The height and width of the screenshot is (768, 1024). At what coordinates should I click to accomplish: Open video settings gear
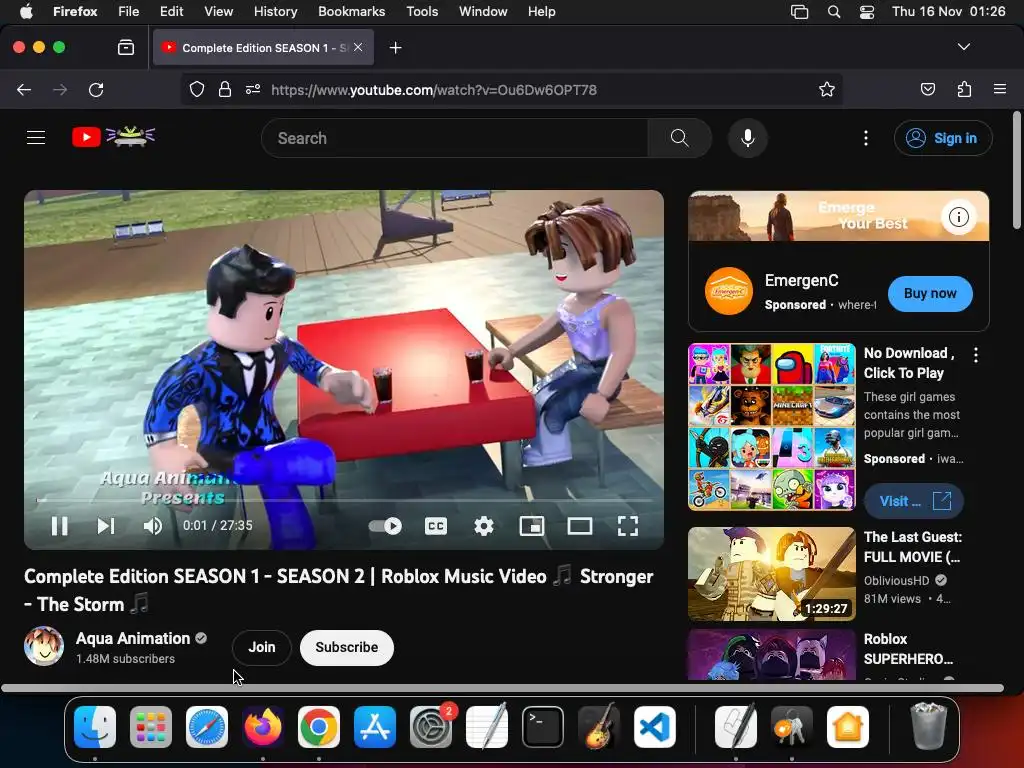483,526
